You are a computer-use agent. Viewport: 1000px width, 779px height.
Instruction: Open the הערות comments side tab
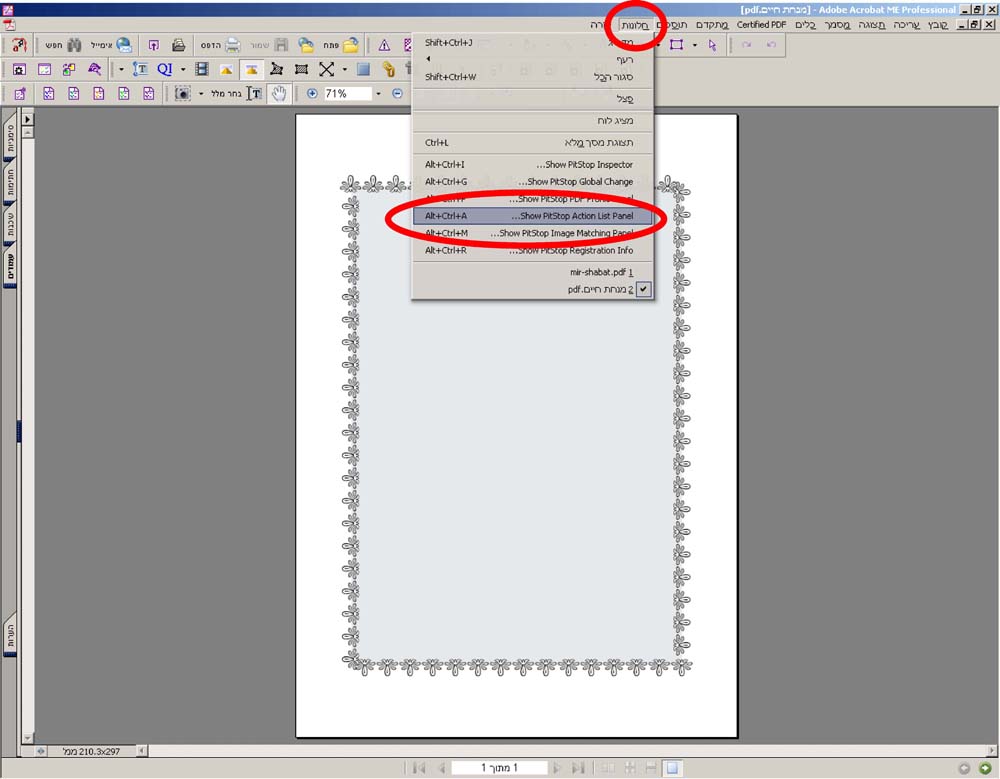(10, 634)
